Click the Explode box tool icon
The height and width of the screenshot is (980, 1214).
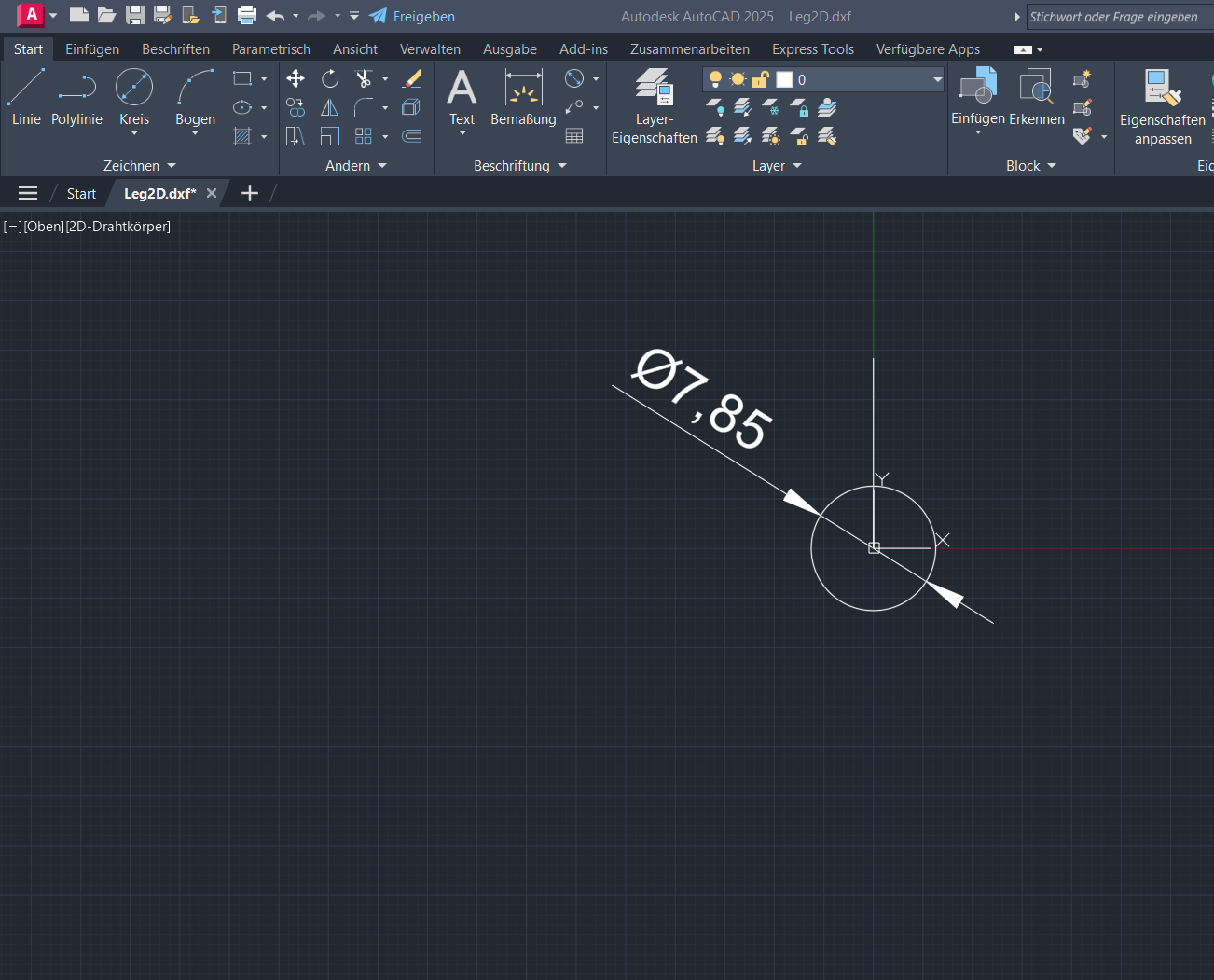click(411, 107)
